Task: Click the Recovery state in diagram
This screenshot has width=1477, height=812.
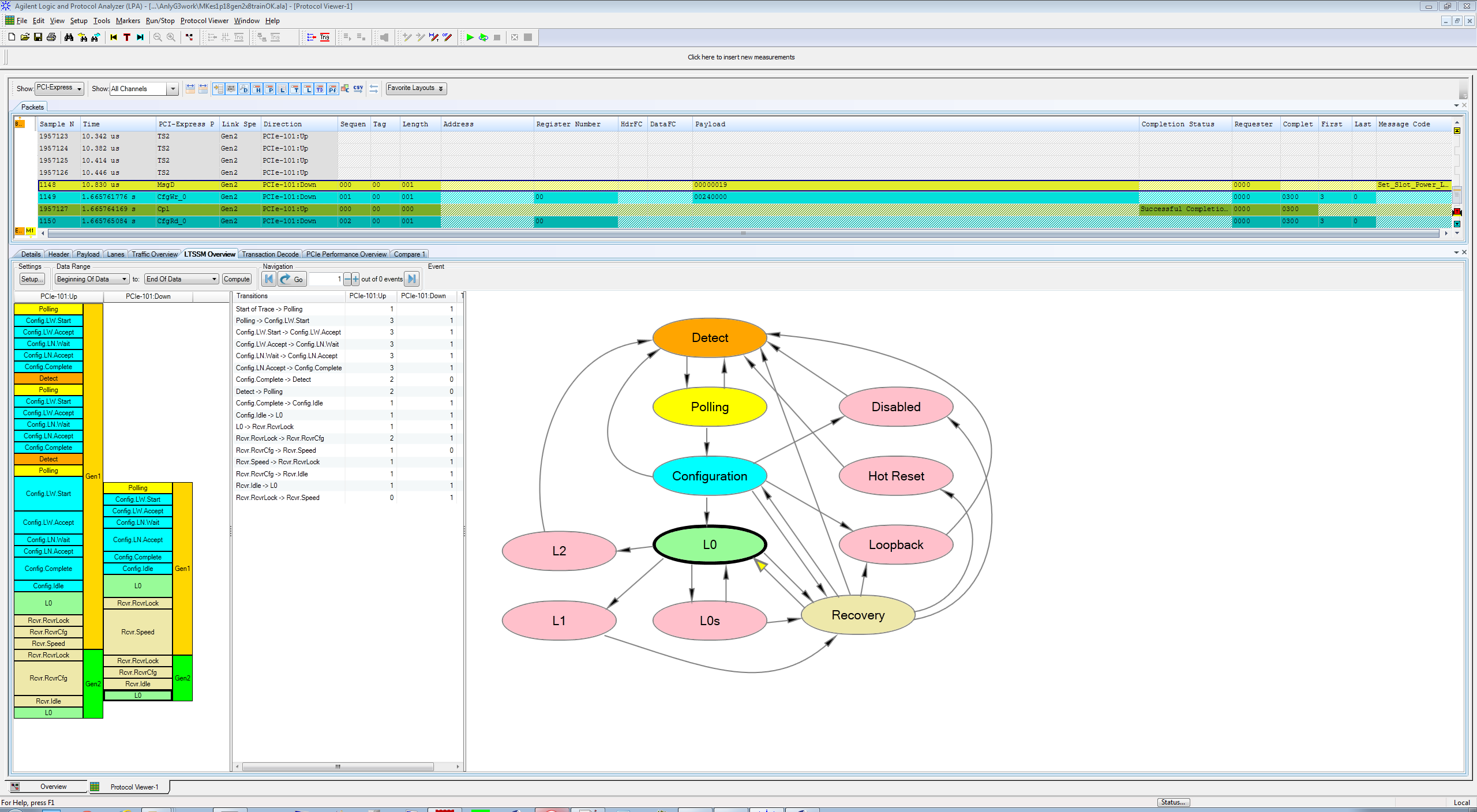Action: [857, 615]
